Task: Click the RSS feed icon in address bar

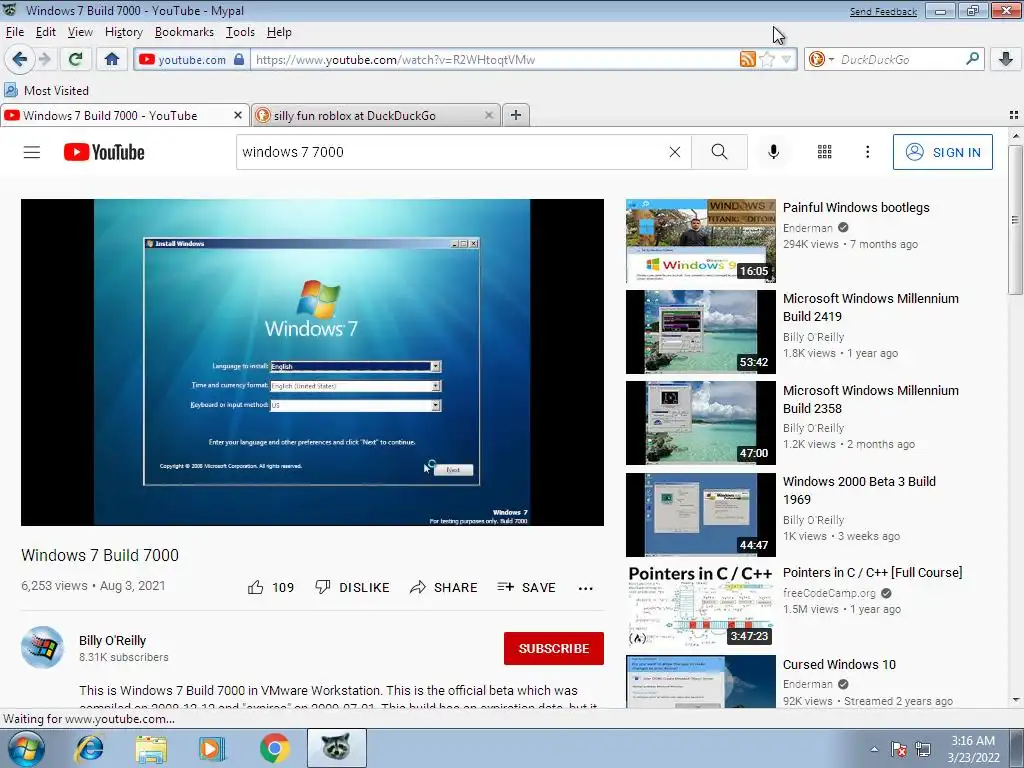Action: (748, 59)
